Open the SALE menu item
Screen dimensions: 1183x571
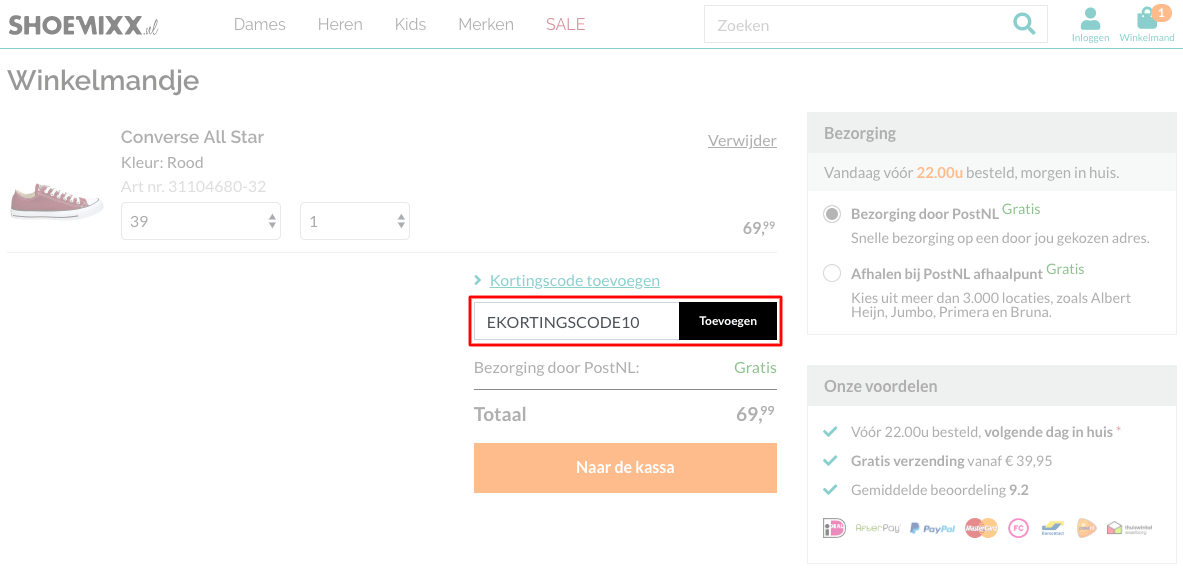point(565,24)
